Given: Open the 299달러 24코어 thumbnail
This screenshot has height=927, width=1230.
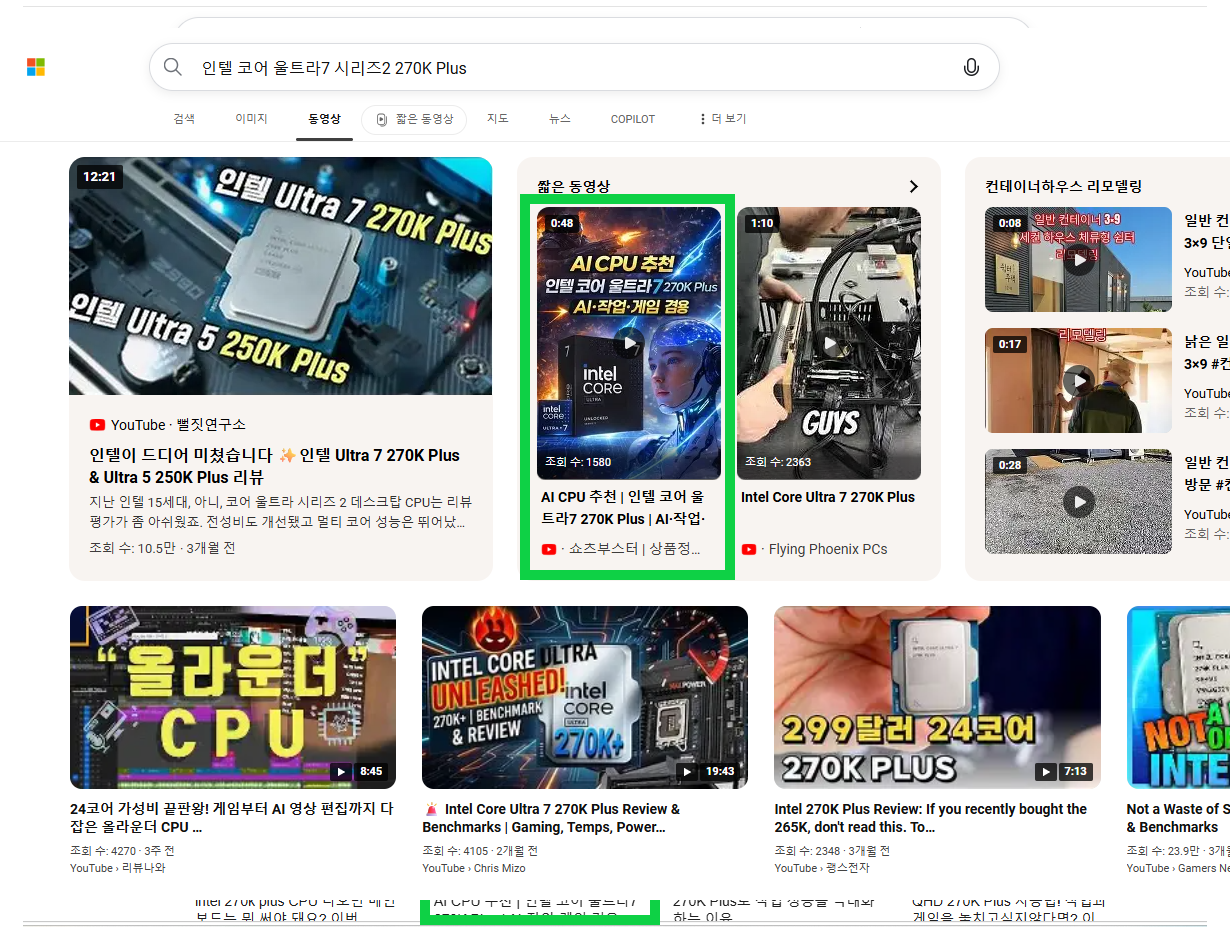Looking at the screenshot, I should (937, 697).
